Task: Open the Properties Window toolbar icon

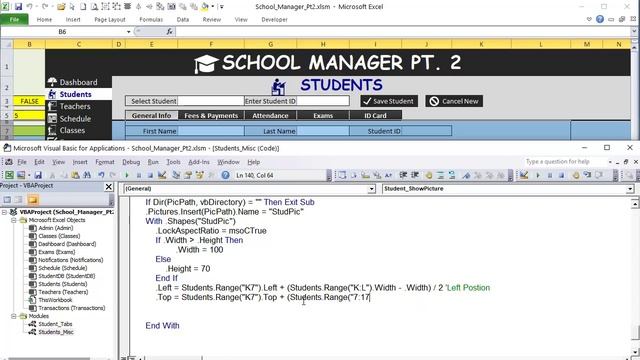Action: (188, 175)
